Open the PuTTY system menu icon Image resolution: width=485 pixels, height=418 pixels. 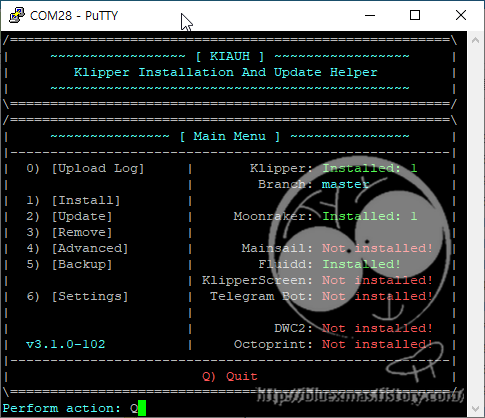[17, 15]
